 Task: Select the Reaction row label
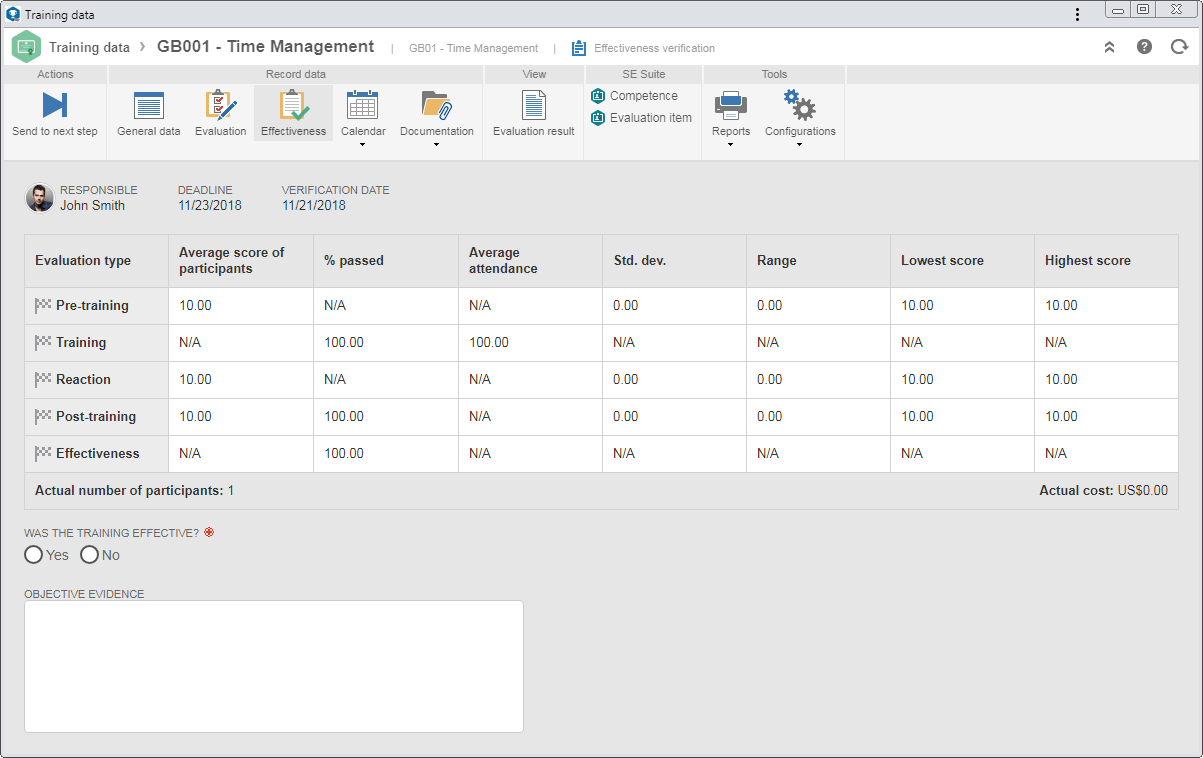coord(83,379)
